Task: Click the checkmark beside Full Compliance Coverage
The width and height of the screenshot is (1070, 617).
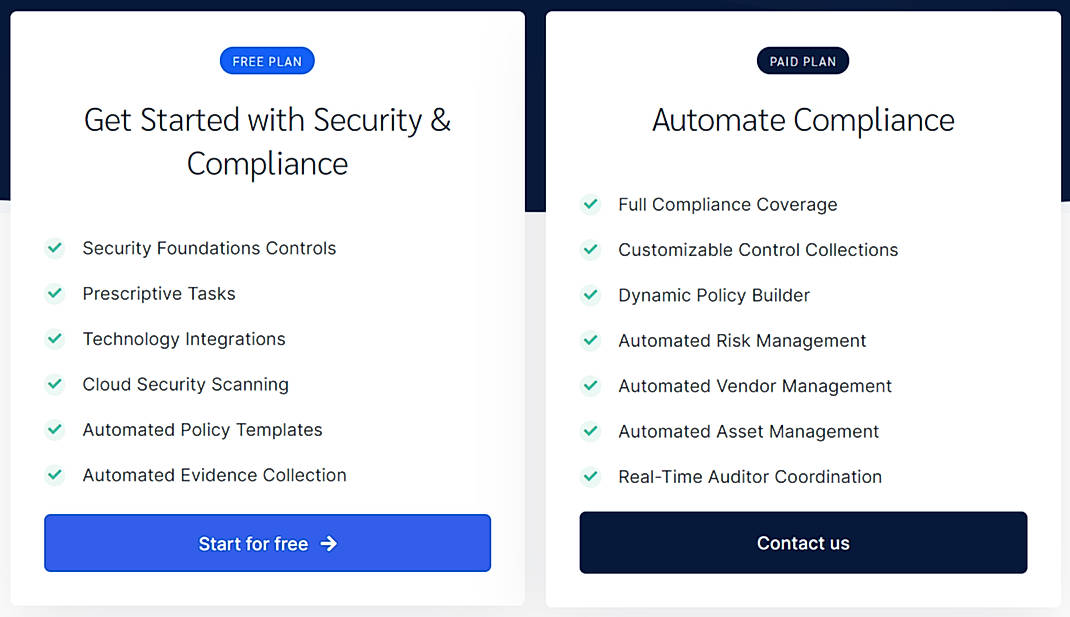Action: [590, 204]
